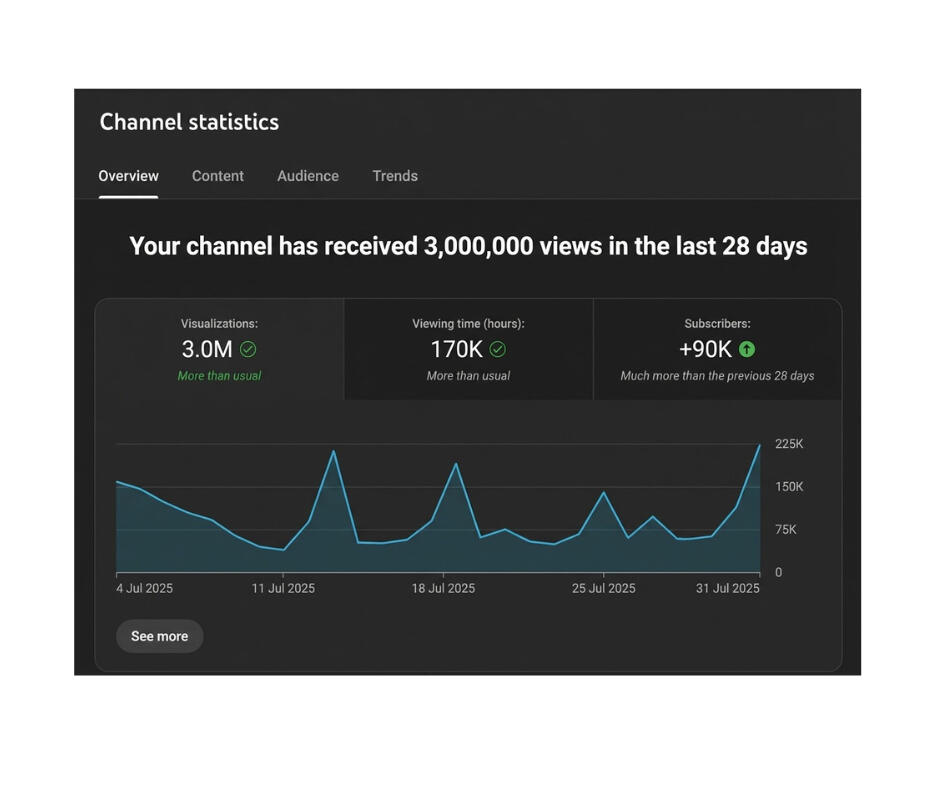The image size is (940, 788).
Task: Click the Channel statistics title
Action: 189,122
